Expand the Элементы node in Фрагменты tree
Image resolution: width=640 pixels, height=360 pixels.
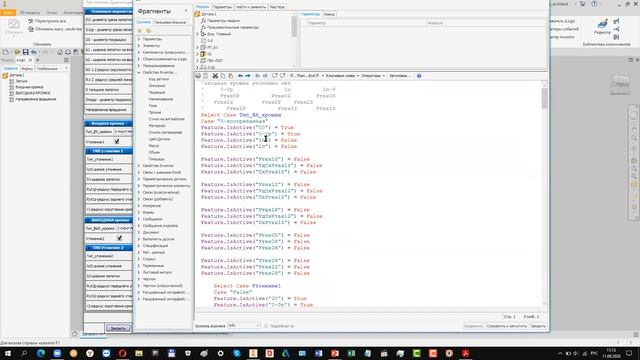pyautogui.click(x=139, y=46)
